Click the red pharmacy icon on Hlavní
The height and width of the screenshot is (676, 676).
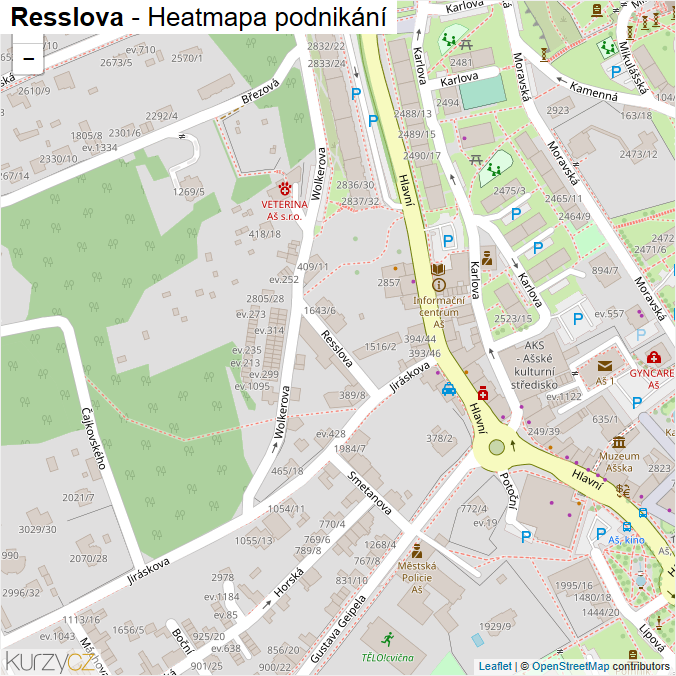(483, 393)
